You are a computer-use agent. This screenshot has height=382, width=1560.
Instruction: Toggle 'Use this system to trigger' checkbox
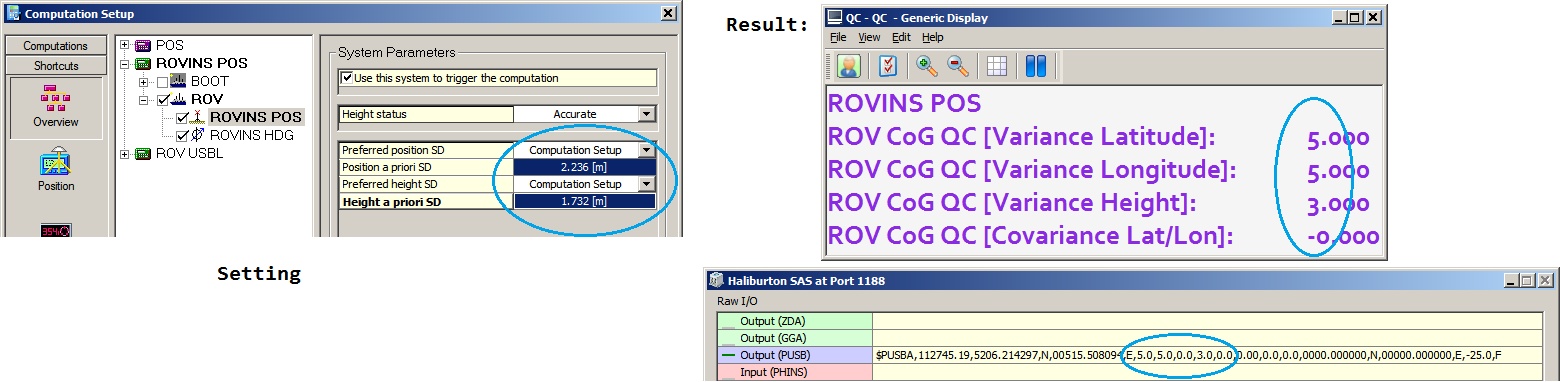pos(347,78)
